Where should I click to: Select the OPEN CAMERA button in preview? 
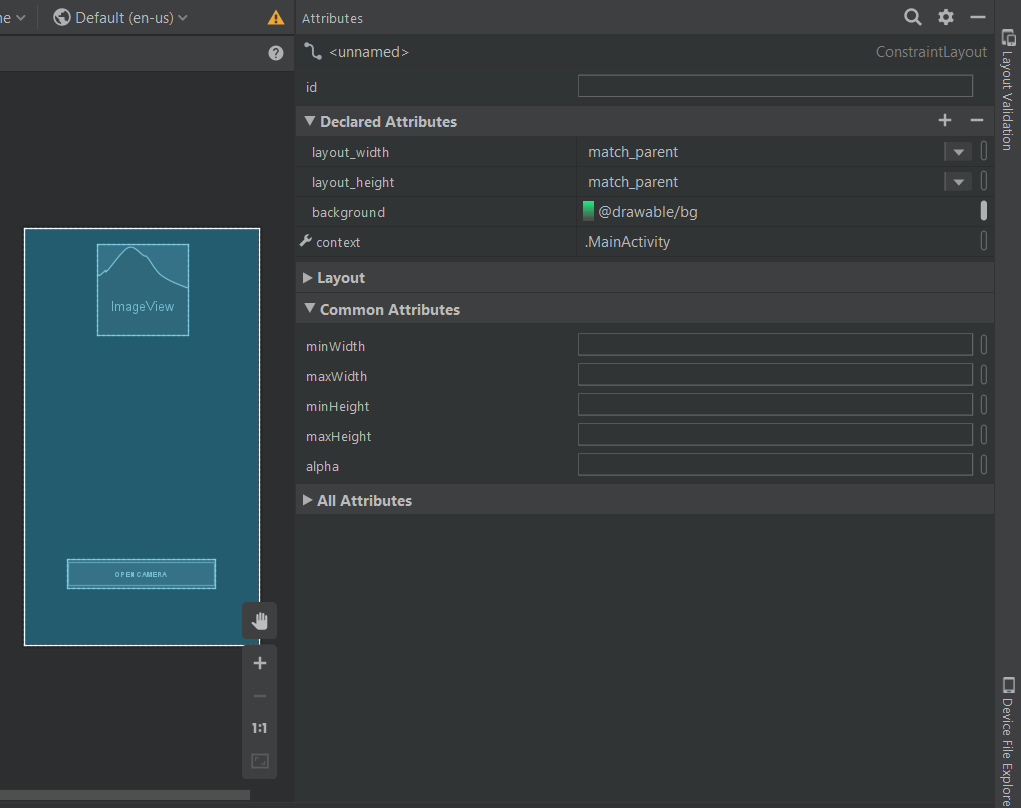(x=141, y=573)
